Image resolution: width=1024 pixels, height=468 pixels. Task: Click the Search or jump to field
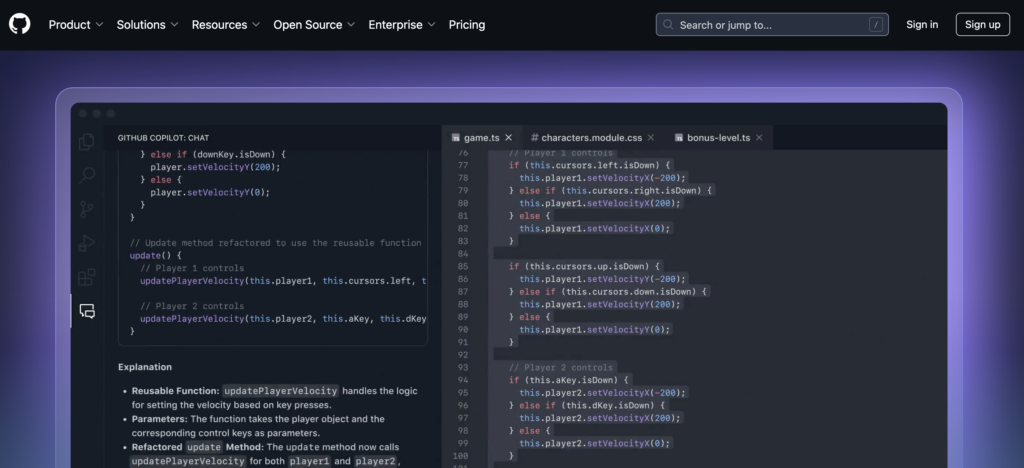click(x=770, y=25)
